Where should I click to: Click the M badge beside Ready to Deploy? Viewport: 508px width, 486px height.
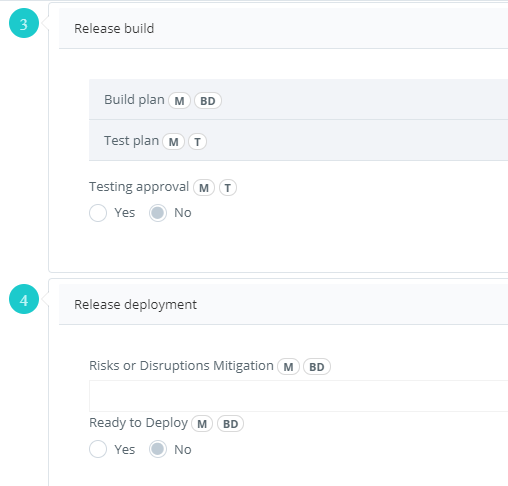pyautogui.click(x=202, y=424)
